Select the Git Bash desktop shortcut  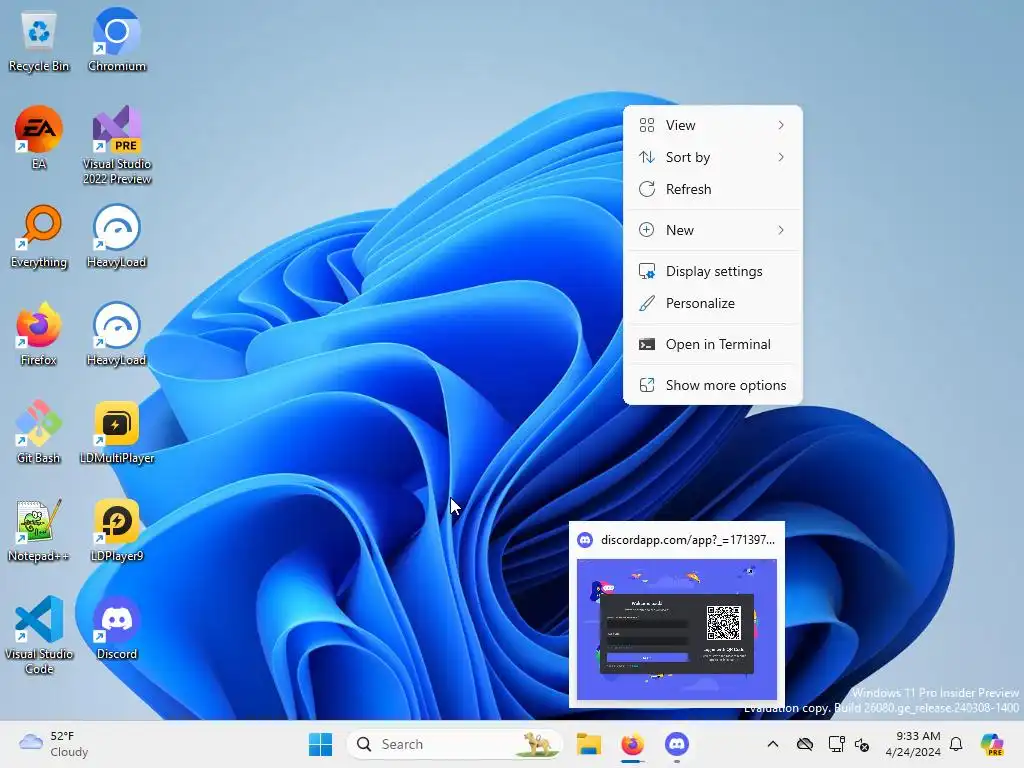39,432
